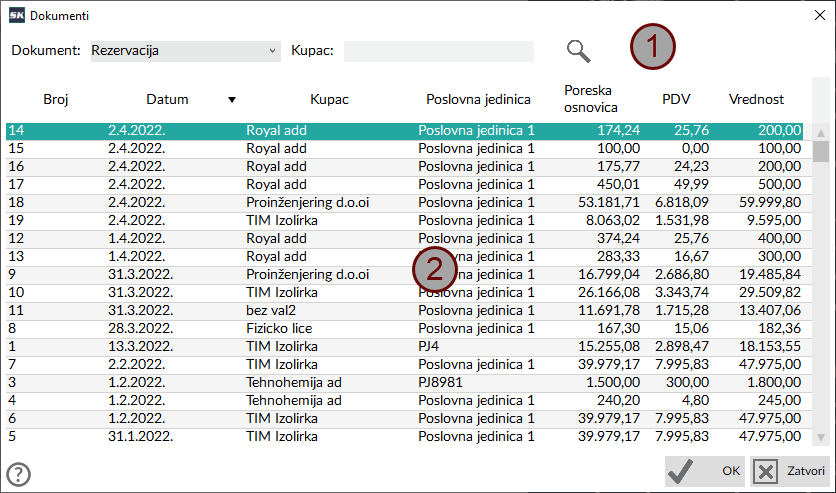Click the magnifying glass search icon
This screenshot has height=493, width=836.
(x=578, y=51)
